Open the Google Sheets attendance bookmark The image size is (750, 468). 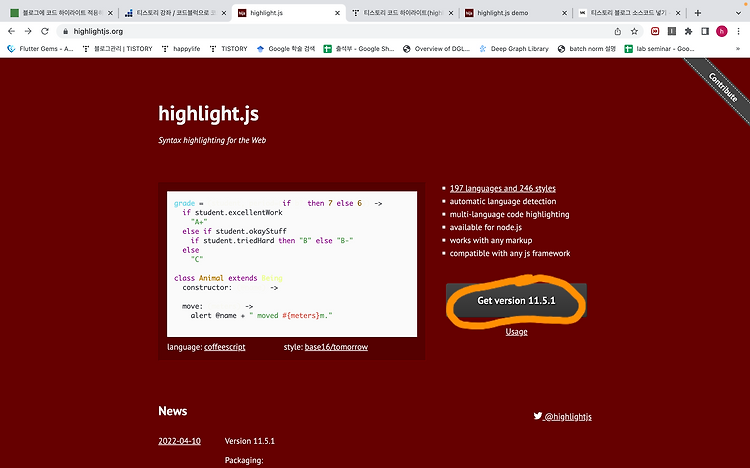tap(359, 48)
